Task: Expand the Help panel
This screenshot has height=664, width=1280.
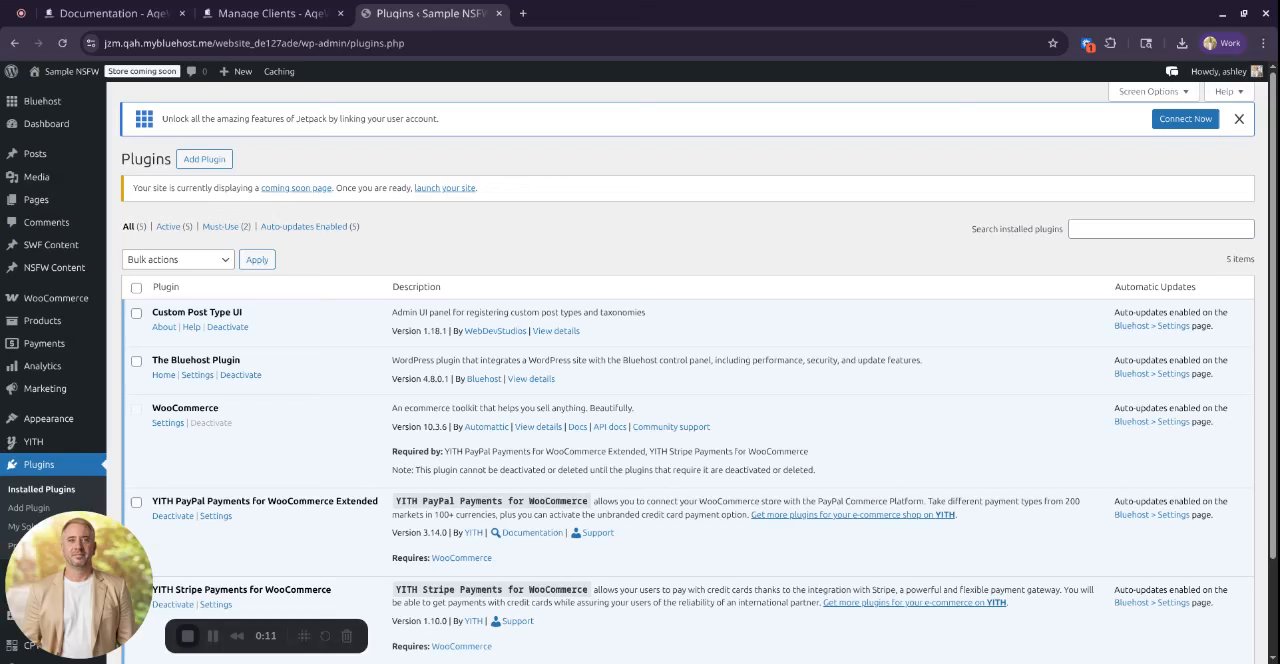Action: point(1229,91)
